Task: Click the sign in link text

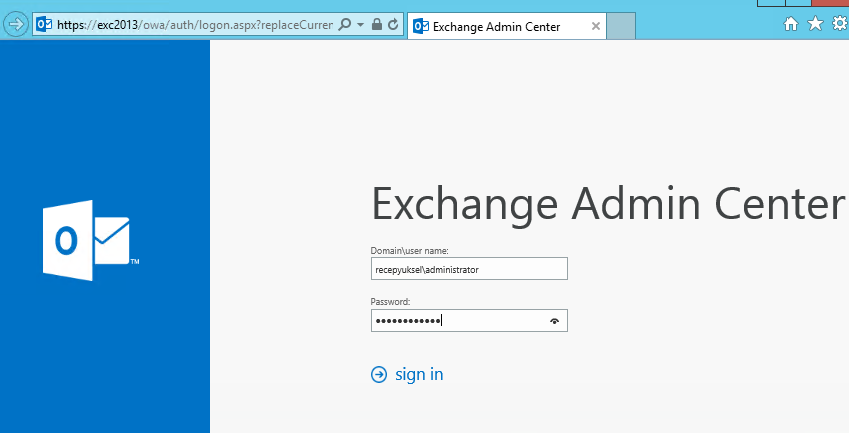Action: click(419, 375)
